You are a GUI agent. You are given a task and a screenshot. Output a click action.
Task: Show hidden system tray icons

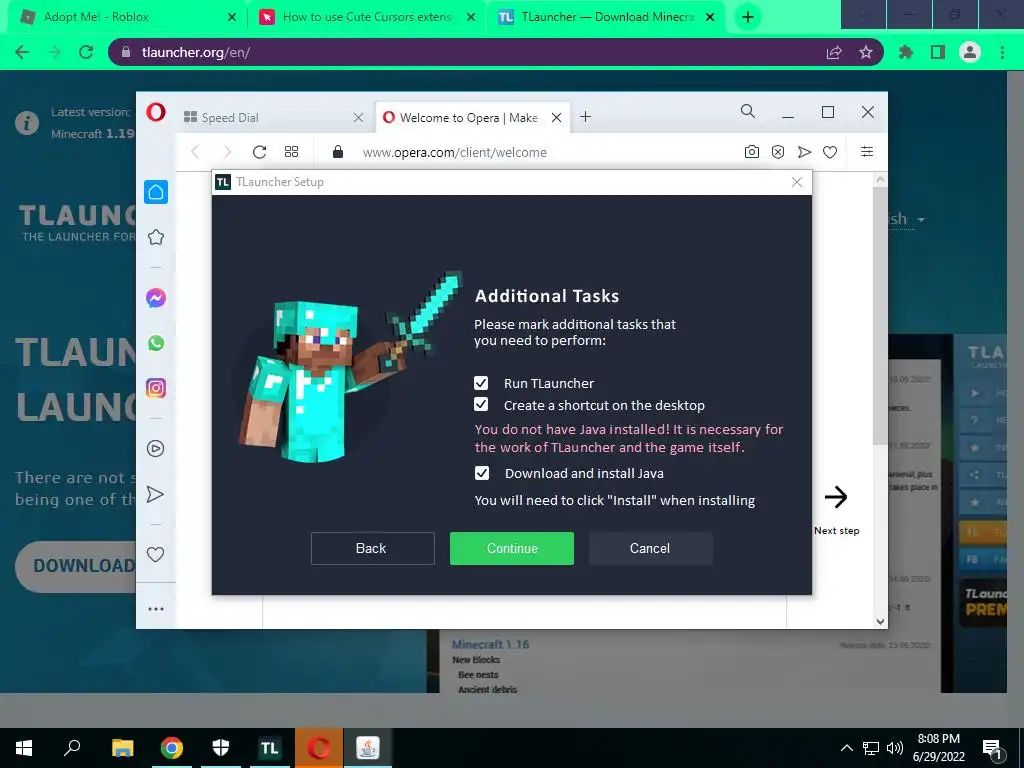pyautogui.click(x=846, y=748)
